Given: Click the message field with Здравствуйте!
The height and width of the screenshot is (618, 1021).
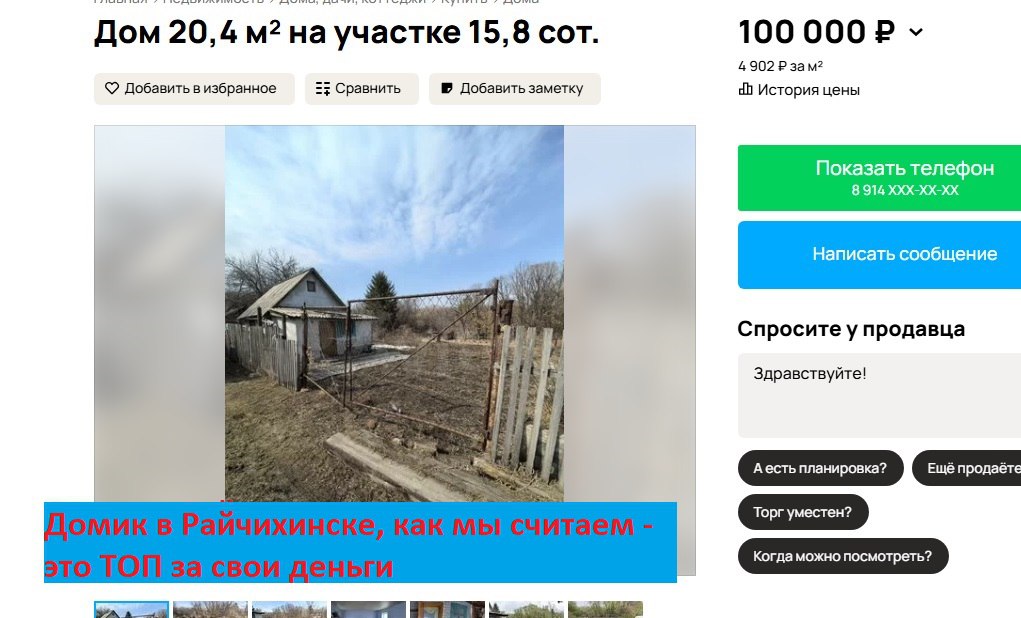Looking at the screenshot, I should coord(879,395).
